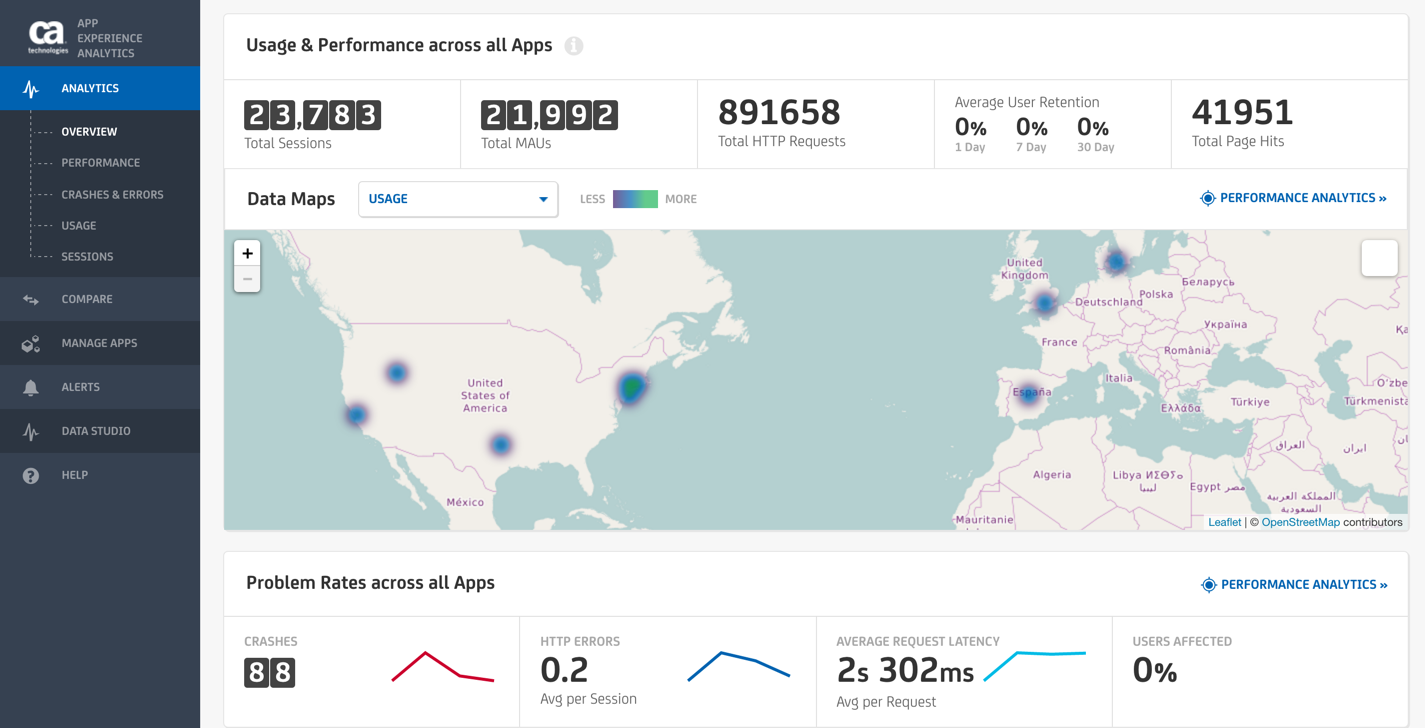Go to Sessions in the sidebar
The height and width of the screenshot is (728, 1425).
click(x=87, y=257)
